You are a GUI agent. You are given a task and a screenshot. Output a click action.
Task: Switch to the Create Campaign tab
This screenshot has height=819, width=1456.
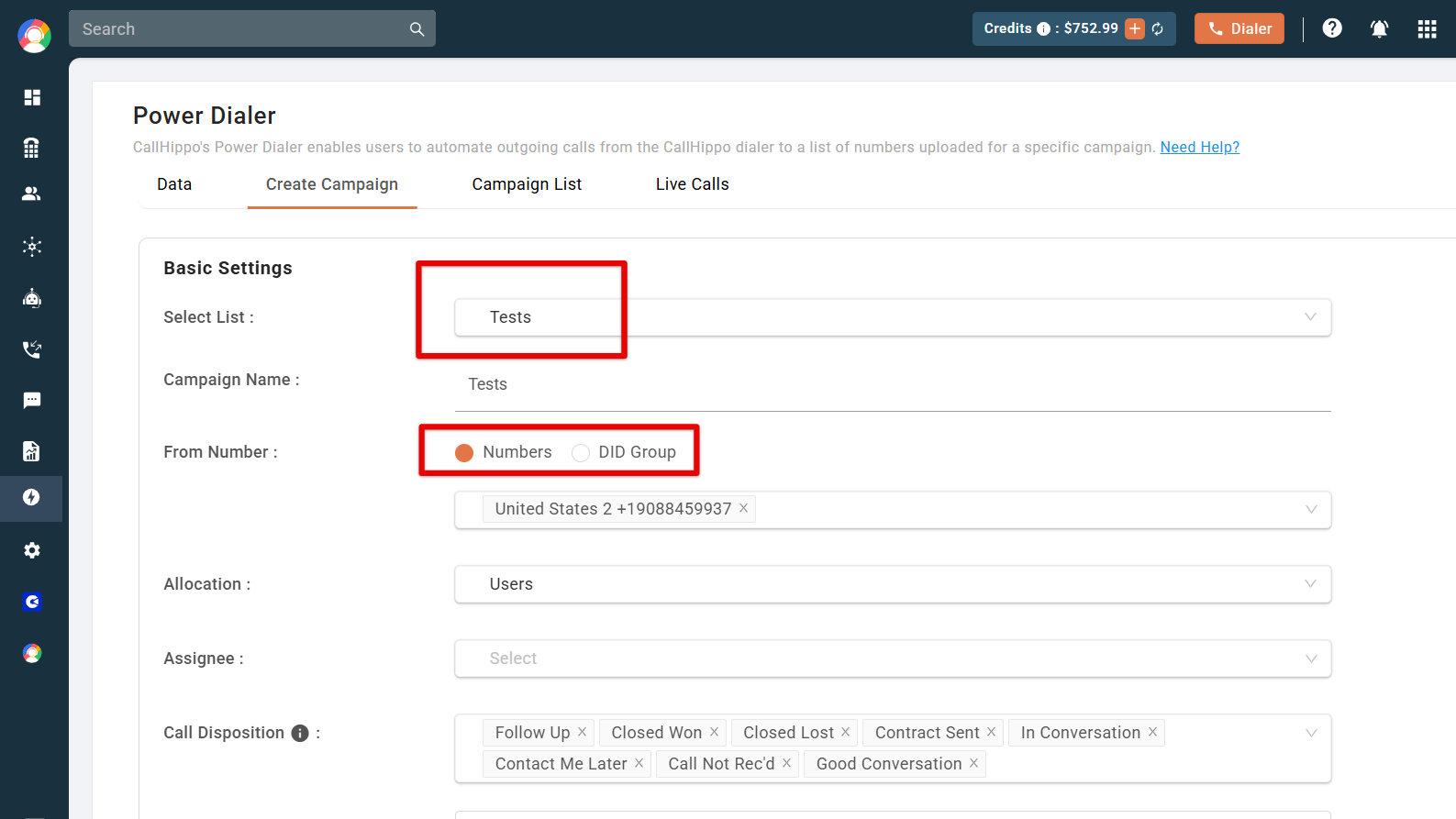click(332, 184)
